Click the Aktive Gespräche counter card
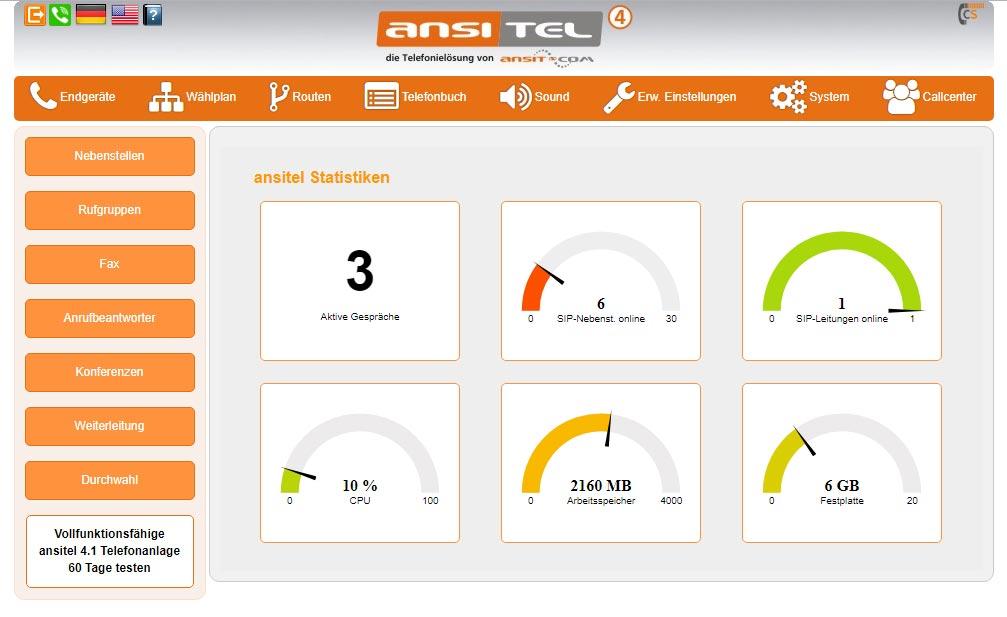Image resolution: width=1007 pixels, height=617 pixels. coord(360,281)
